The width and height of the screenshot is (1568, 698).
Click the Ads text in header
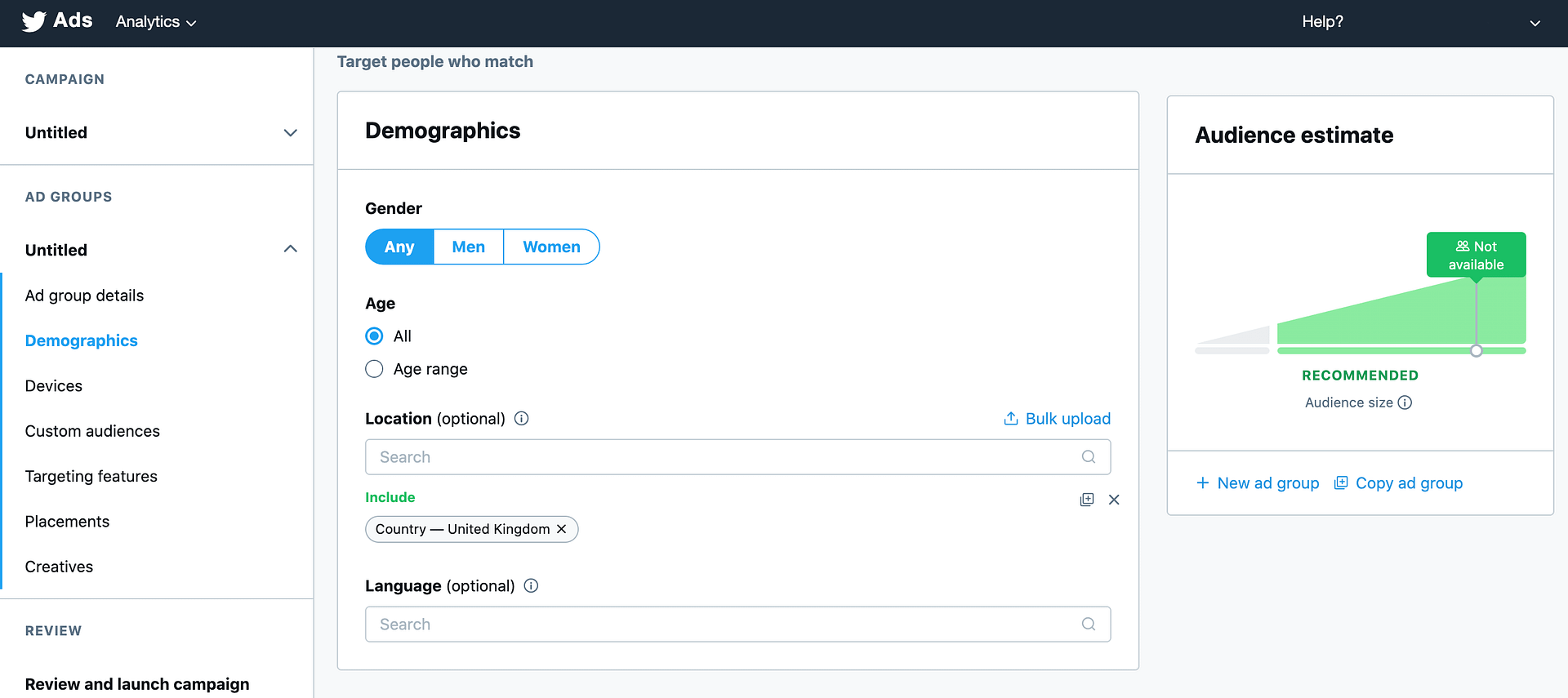(x=73, y=20)
